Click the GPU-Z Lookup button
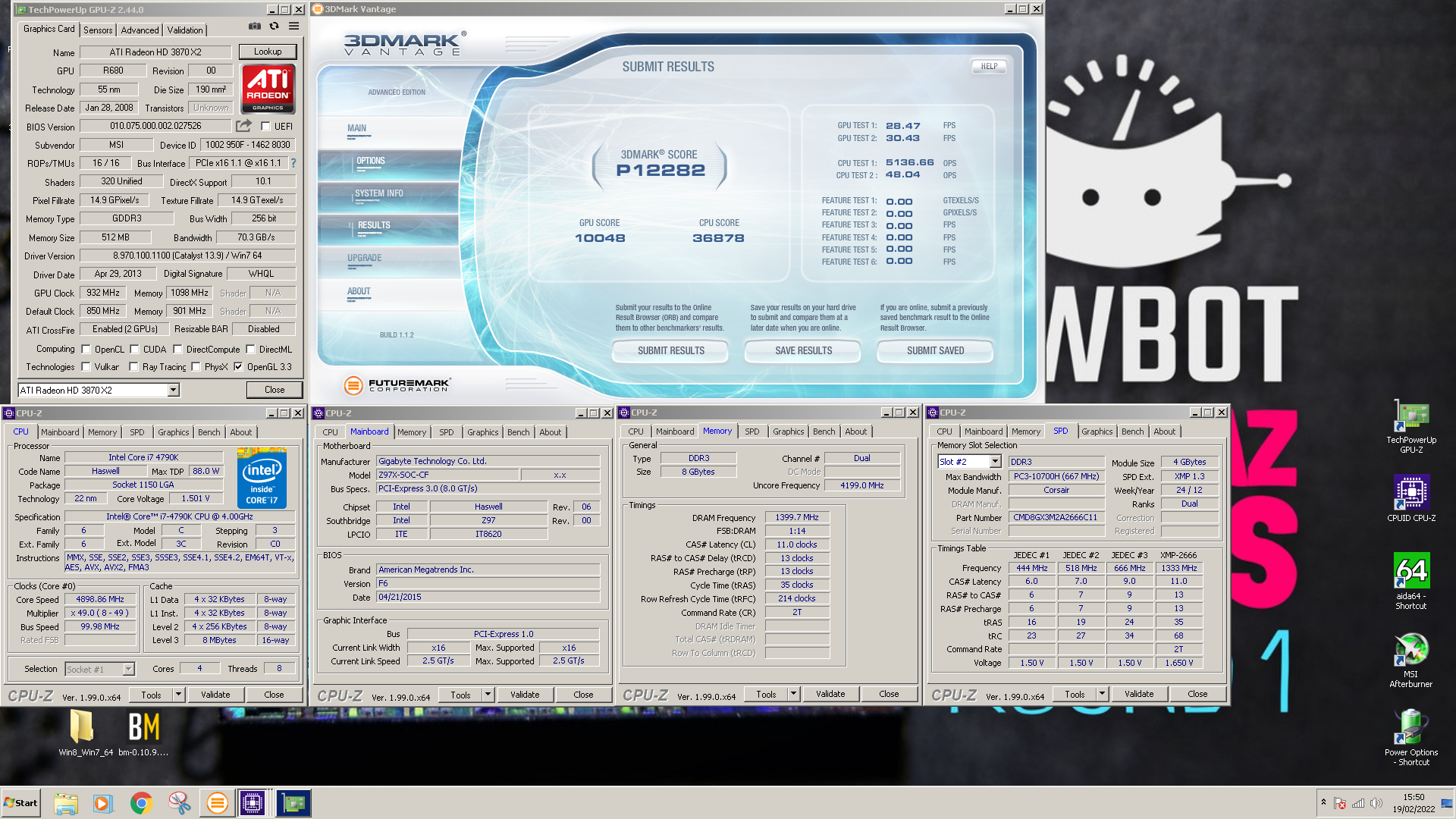 (268, 52)
